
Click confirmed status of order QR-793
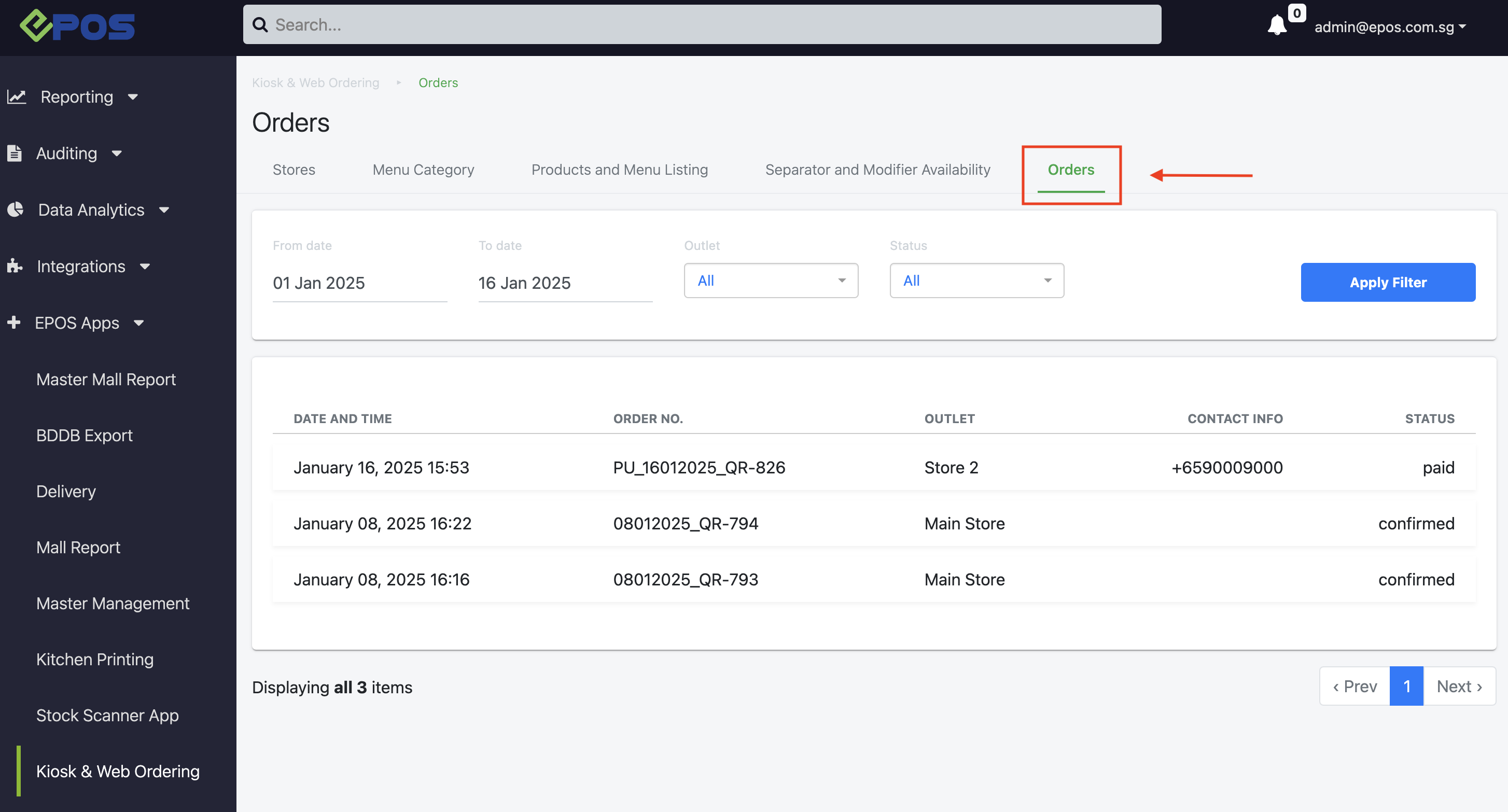click(1416, 580)
